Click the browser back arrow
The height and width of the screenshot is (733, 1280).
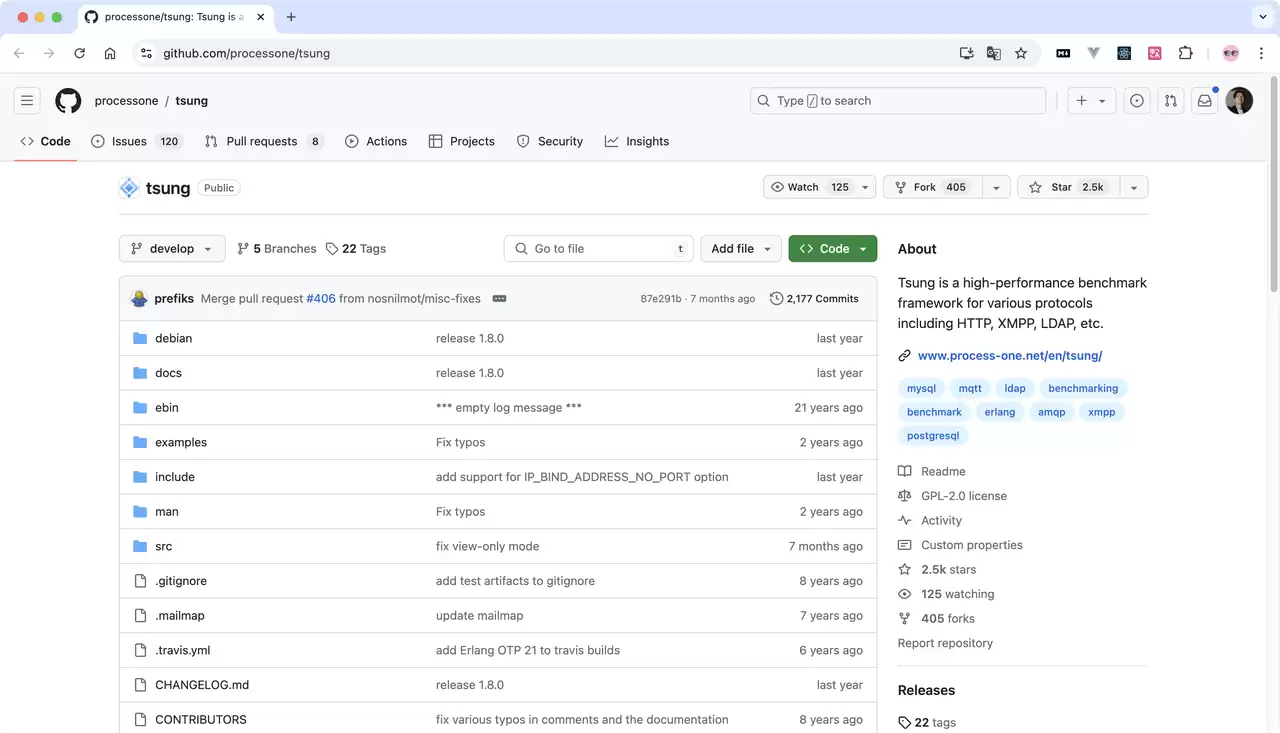tap(19, 53)
